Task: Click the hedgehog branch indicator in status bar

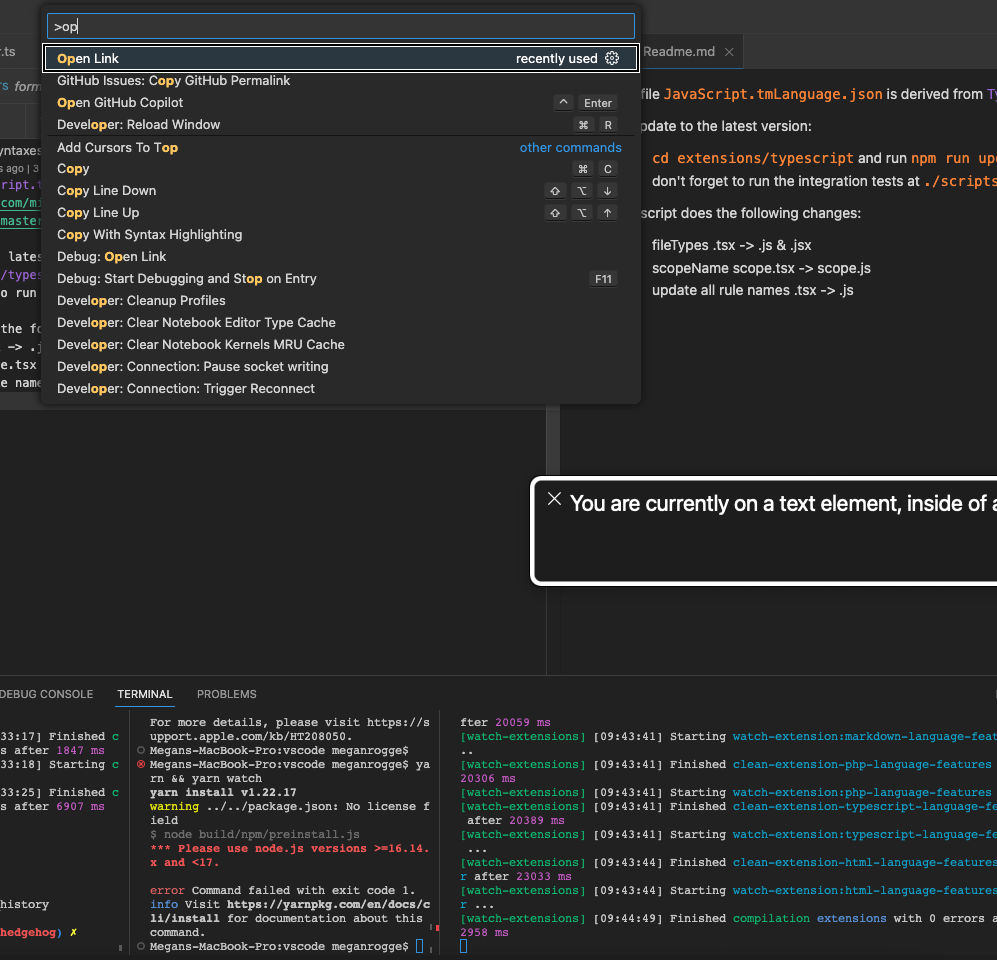Action: pyautogui.click(x=28, y=932)
